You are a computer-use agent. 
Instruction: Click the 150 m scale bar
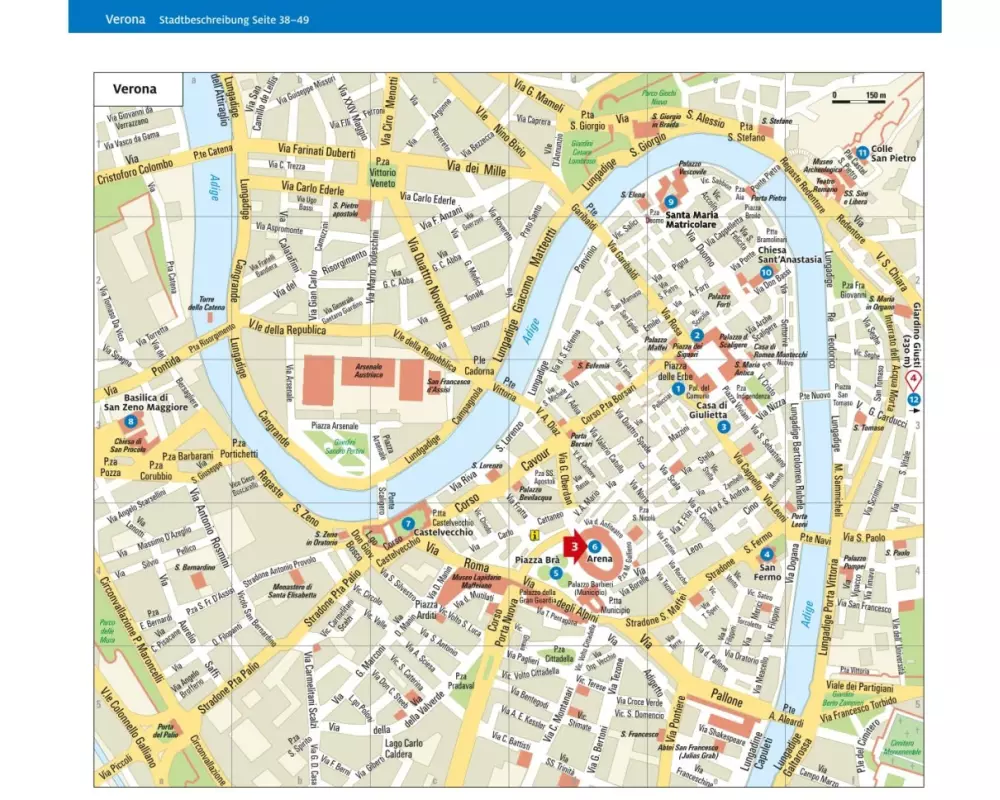pyautogui.click(x=859, y=97)
